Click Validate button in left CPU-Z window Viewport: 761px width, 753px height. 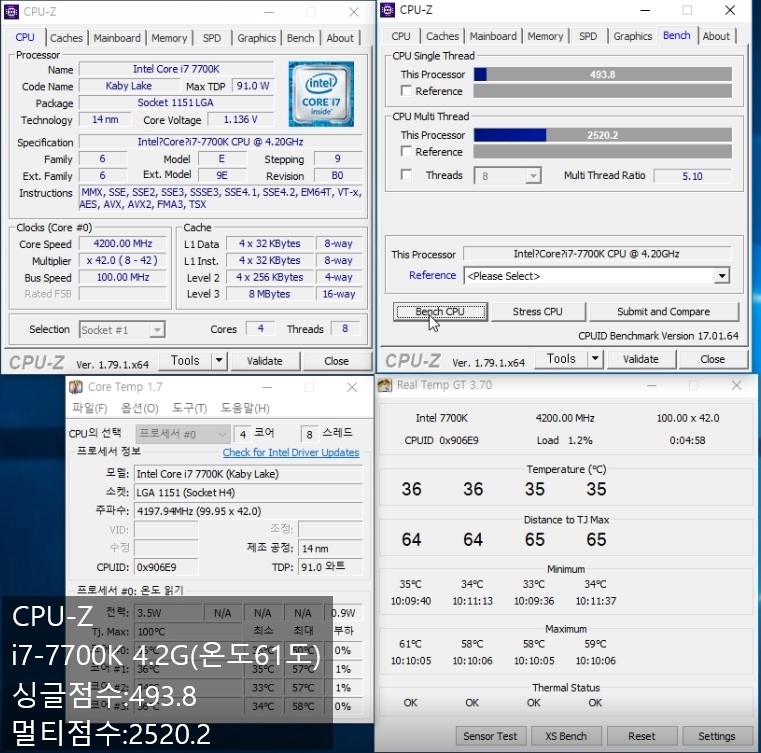tap(265, 361)
